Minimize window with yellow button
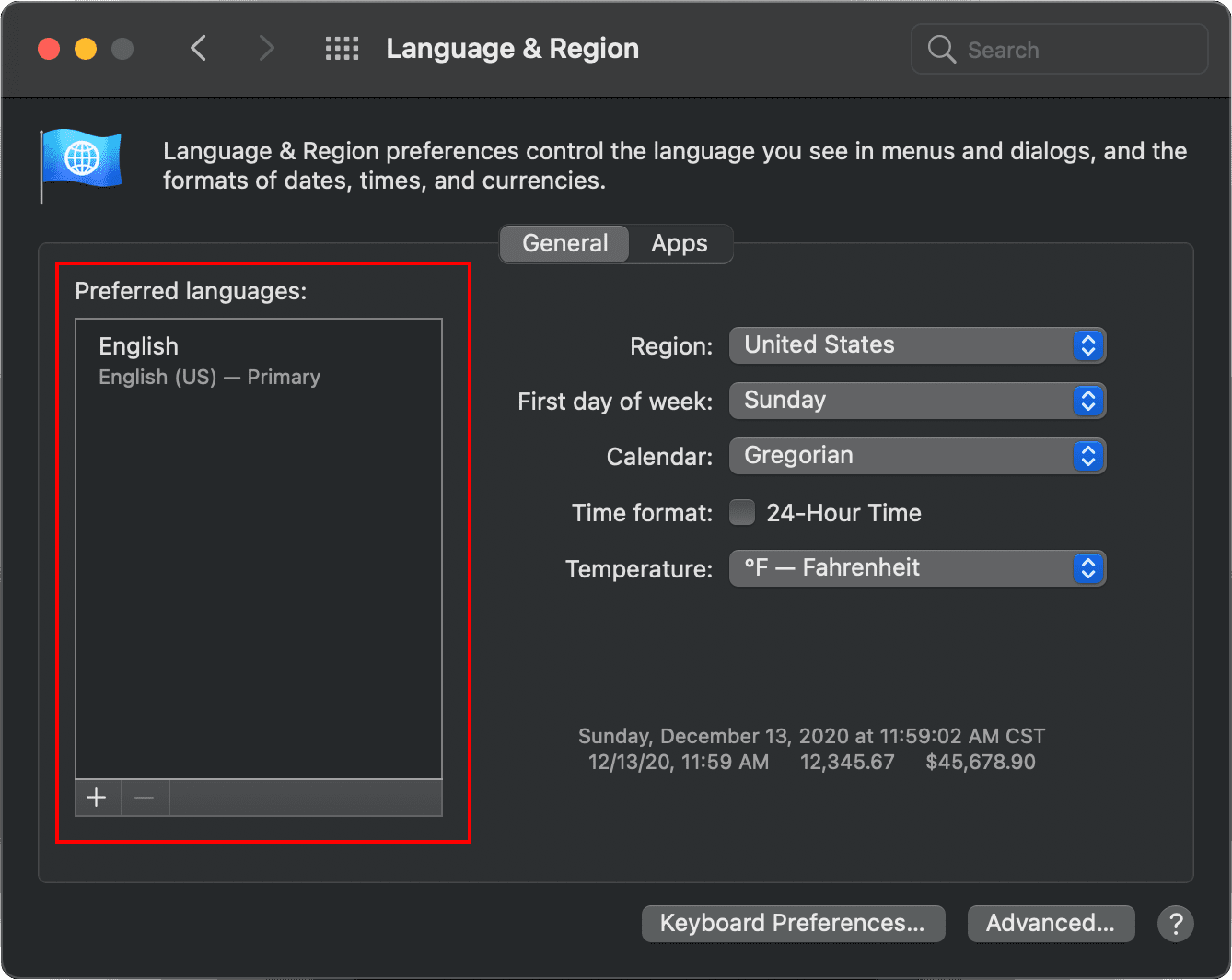The image size is (1232, 980). (x=86, y=49)
